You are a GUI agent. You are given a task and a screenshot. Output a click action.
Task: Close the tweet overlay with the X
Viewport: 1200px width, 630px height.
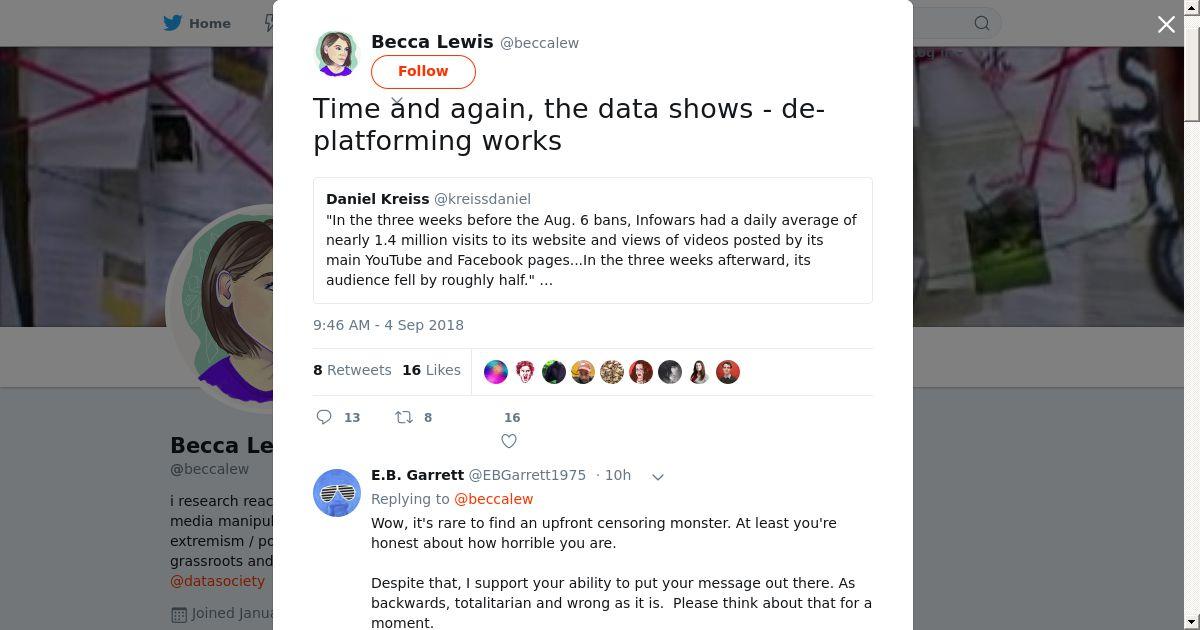point(1166,24)
